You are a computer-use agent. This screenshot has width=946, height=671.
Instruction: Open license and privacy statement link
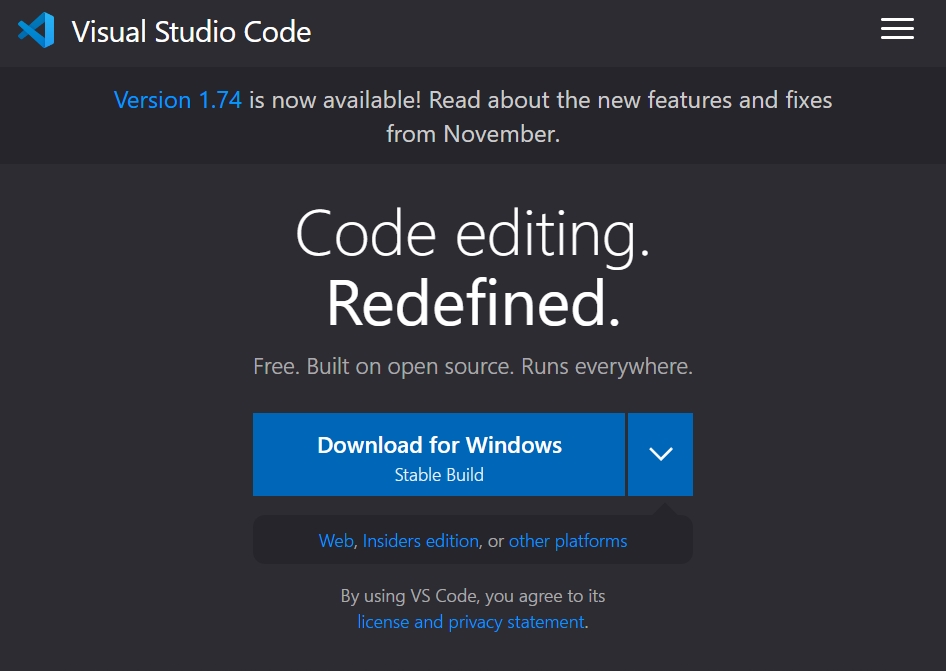point(471,622)
